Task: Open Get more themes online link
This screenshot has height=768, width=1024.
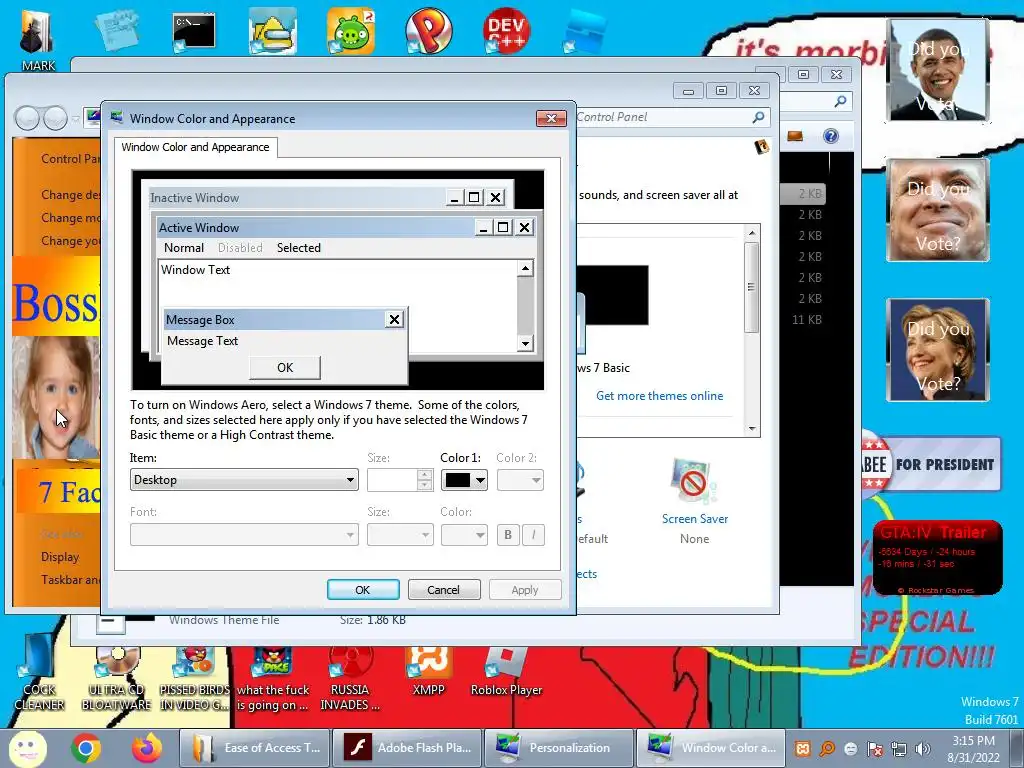Action: pos(659,396)
